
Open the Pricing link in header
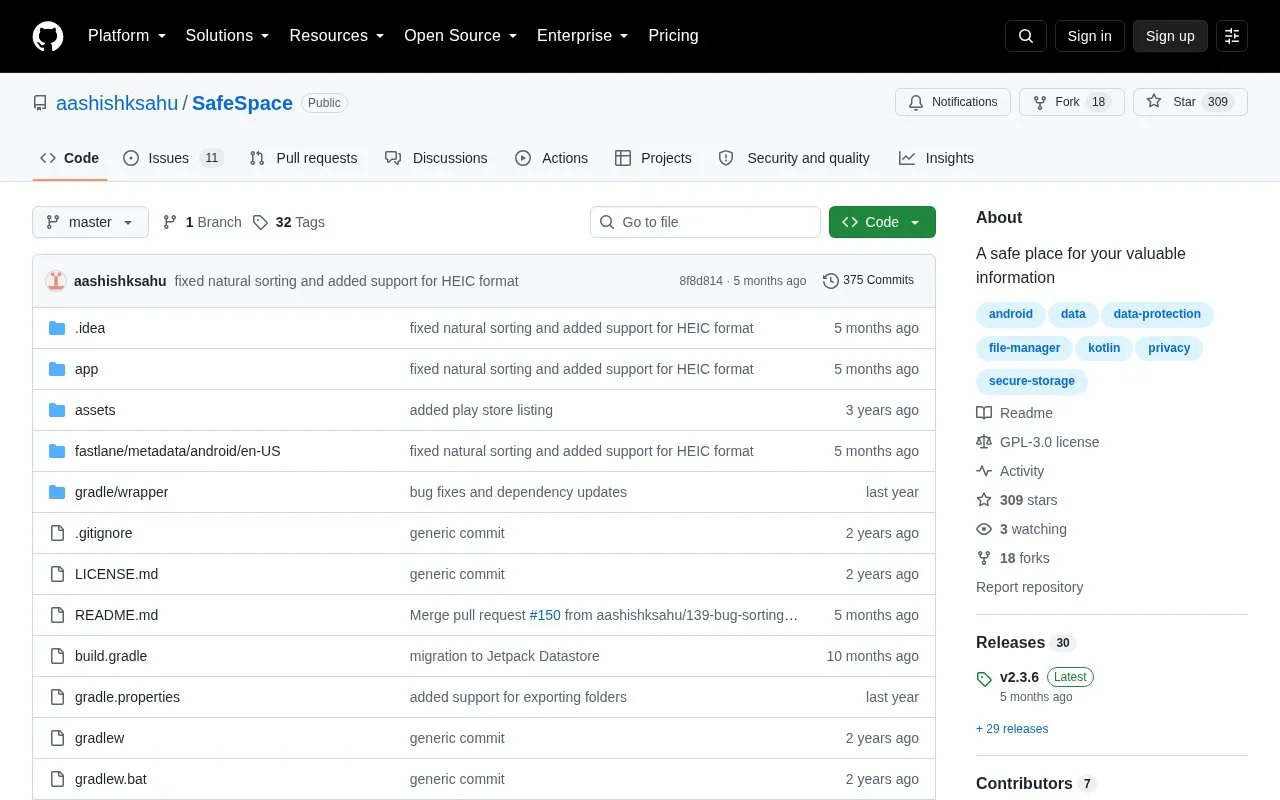click(673, 36)
